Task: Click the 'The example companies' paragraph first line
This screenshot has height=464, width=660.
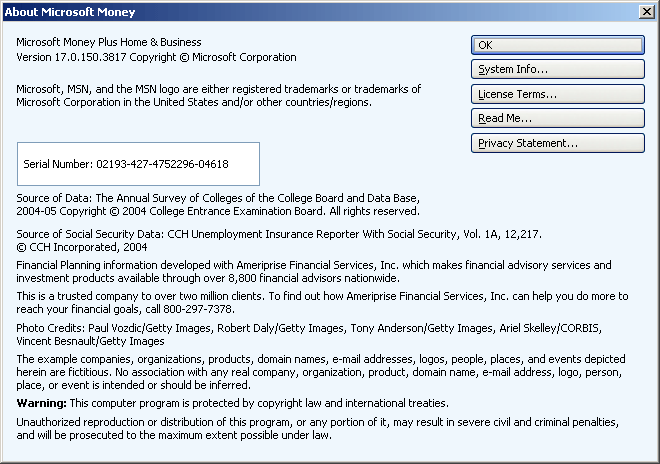Action: coord(321,359)
